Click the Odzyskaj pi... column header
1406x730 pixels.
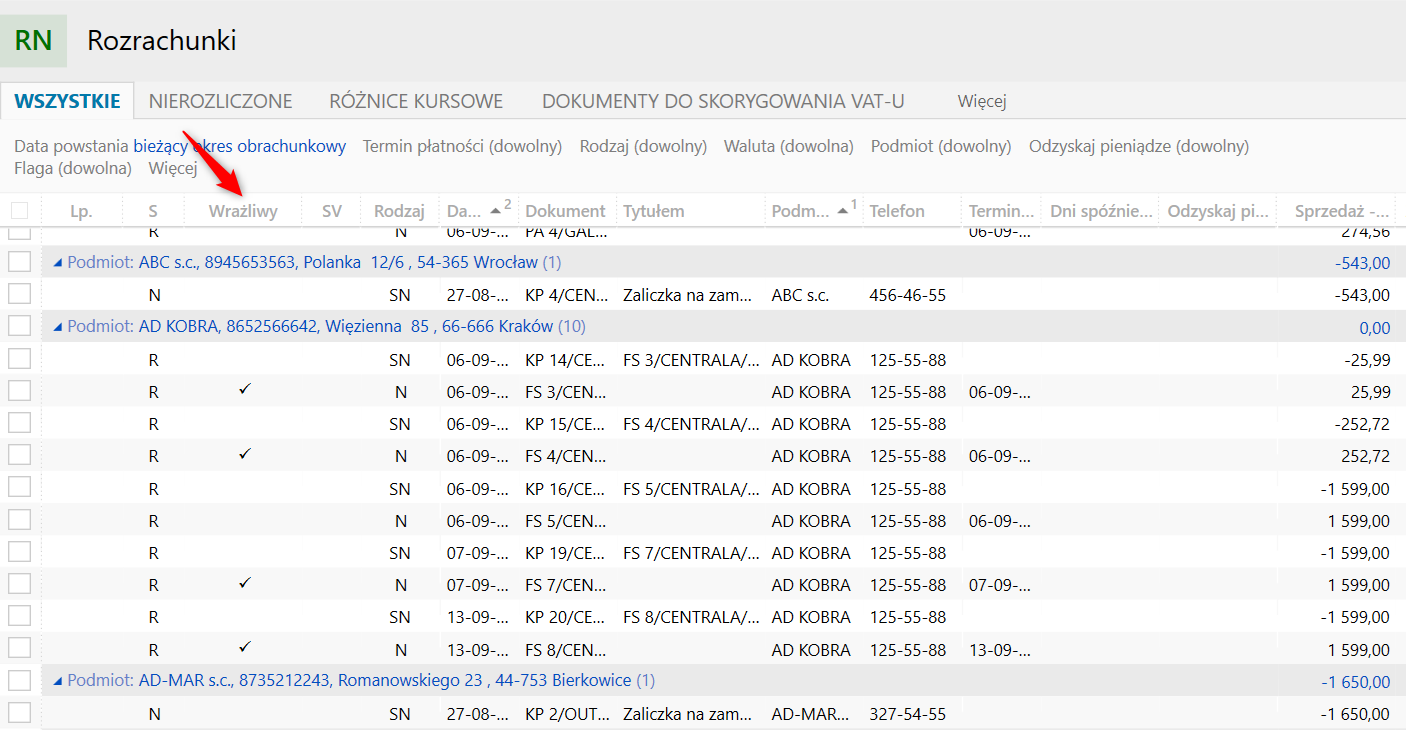1218,211
